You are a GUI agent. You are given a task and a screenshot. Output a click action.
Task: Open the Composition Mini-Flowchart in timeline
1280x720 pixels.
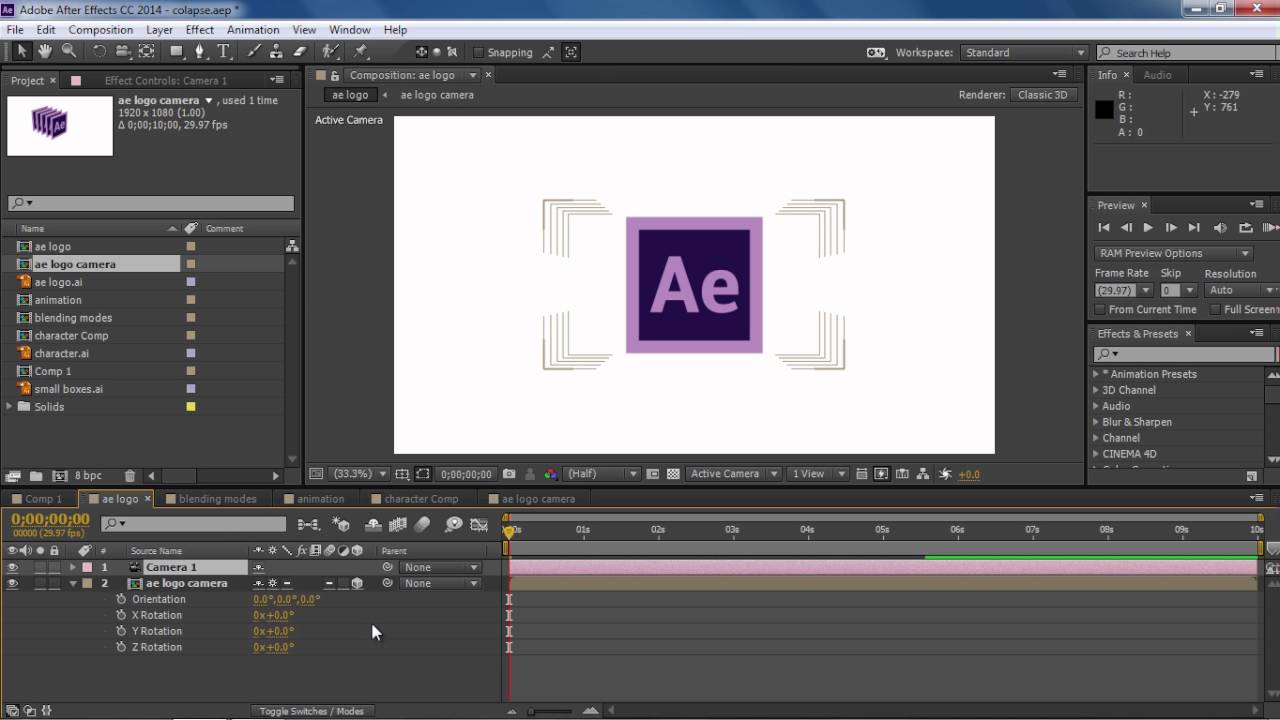click(309, 524)
